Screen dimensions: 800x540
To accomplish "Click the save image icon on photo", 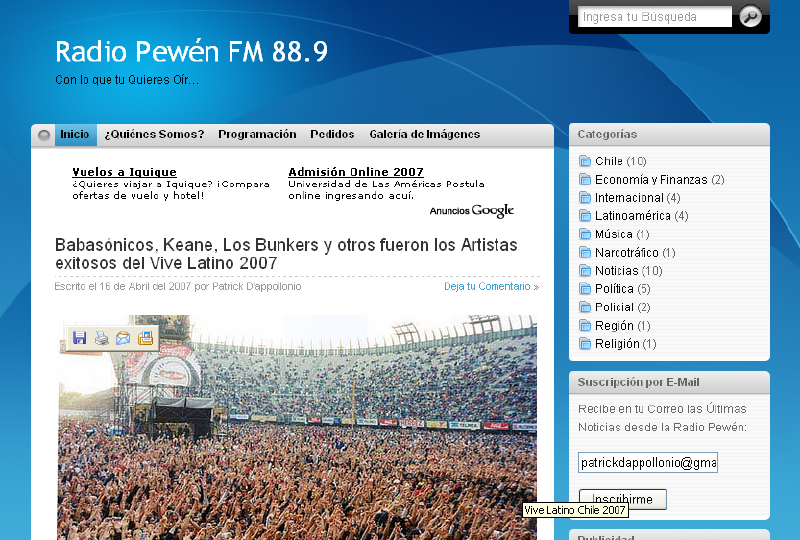I will [x=80, y=338].
